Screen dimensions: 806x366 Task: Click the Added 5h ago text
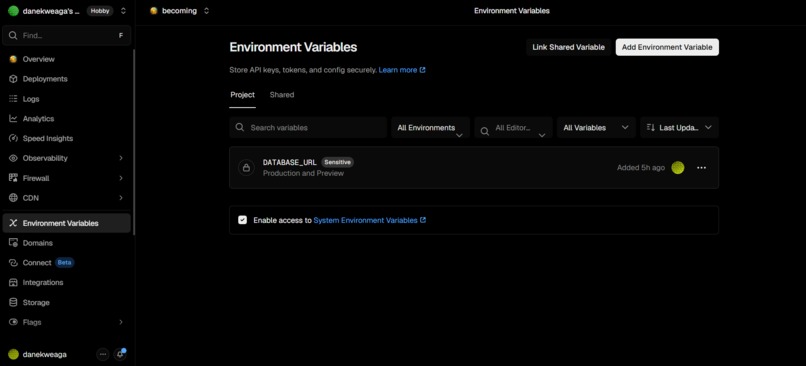click(x=641, y=168)
